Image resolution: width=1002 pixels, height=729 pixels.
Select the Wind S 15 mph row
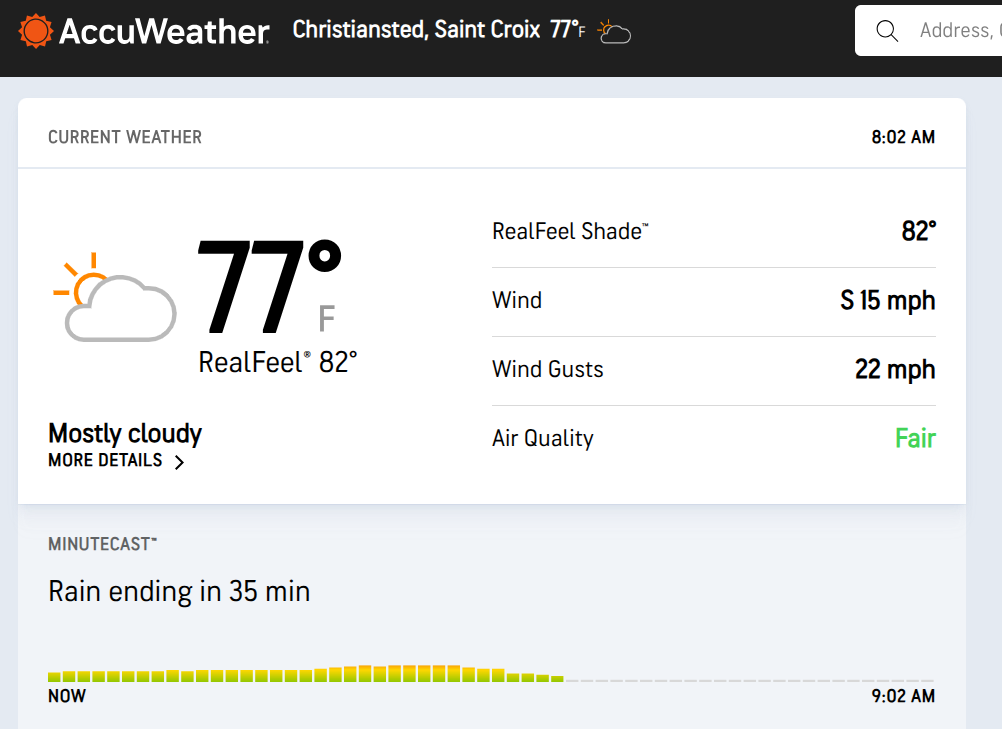coord(714,301)
